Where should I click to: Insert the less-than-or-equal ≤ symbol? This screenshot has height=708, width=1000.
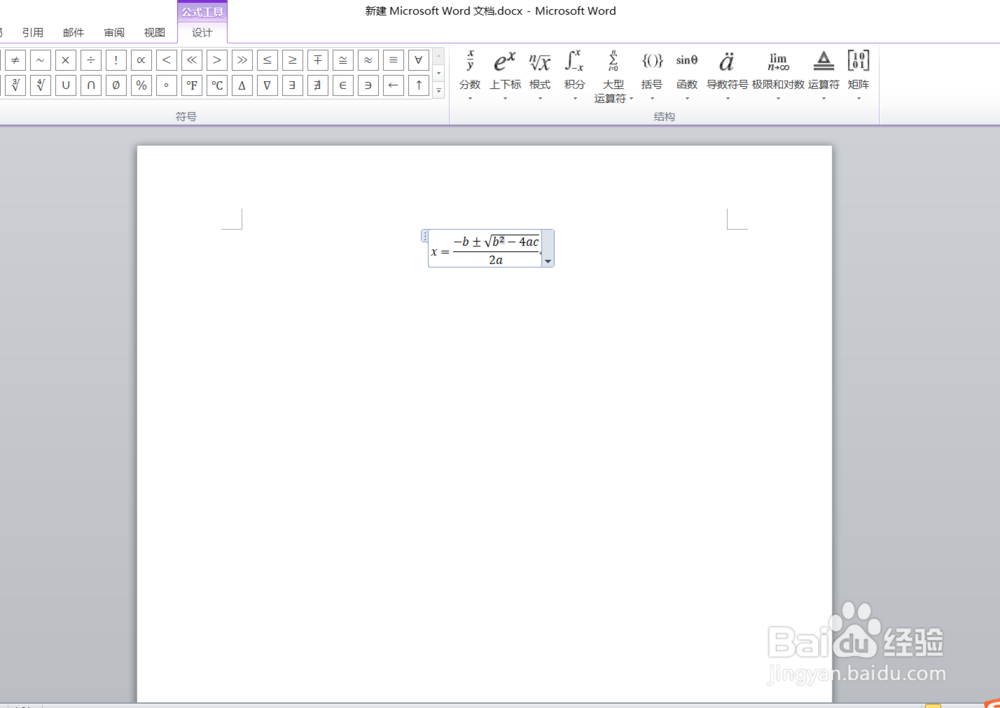click(x=267, y=61)
